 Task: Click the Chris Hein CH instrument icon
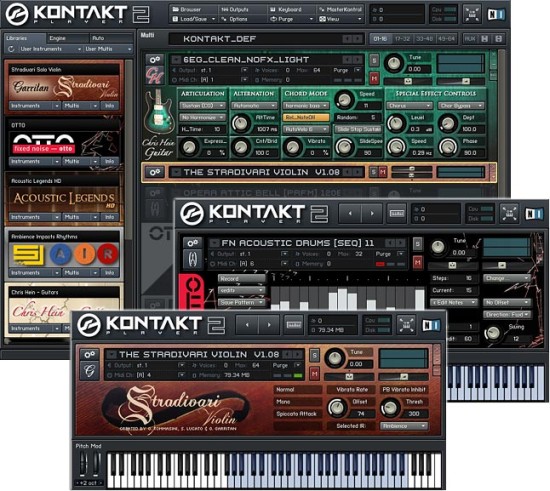(155, 75)
